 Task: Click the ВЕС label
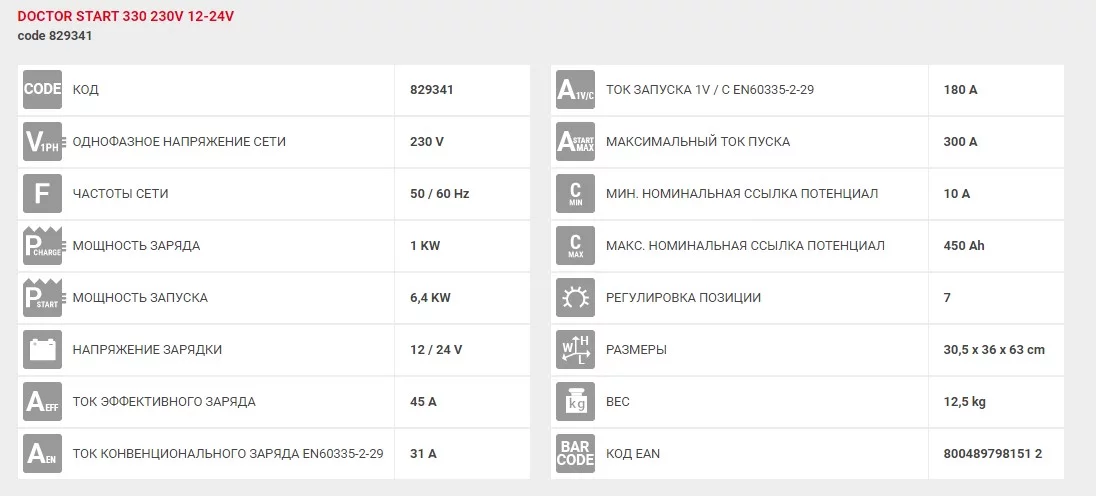(x=618, y=402)
